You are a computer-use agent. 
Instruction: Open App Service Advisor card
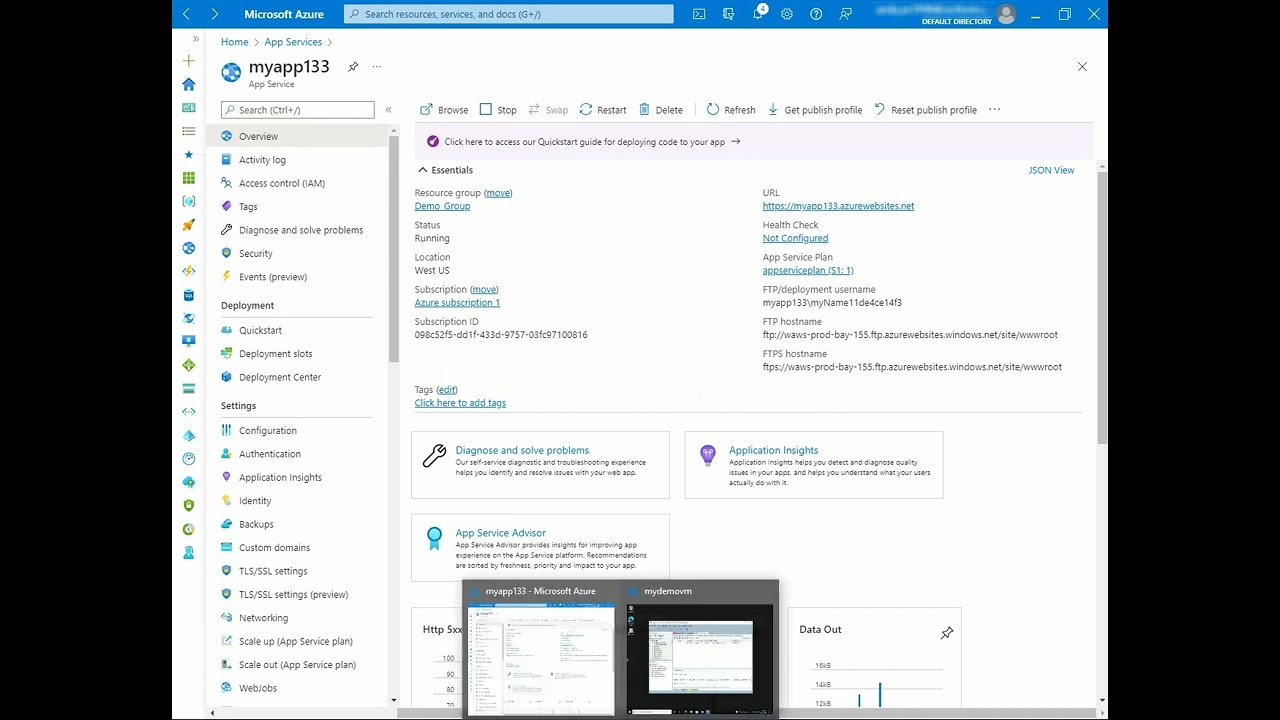click(540, 547)
